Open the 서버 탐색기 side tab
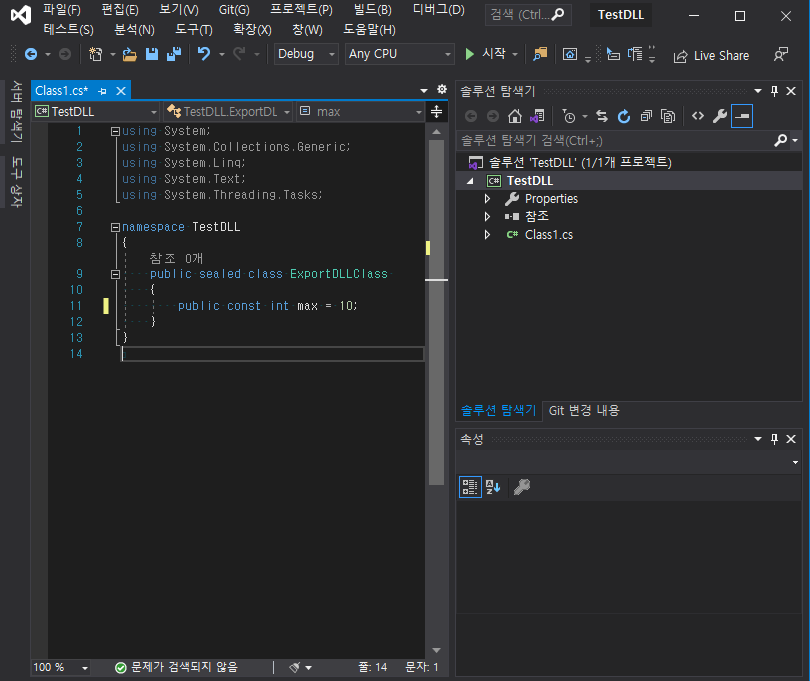The width and height of the screenshot is (810, 681). pos(17,112)
